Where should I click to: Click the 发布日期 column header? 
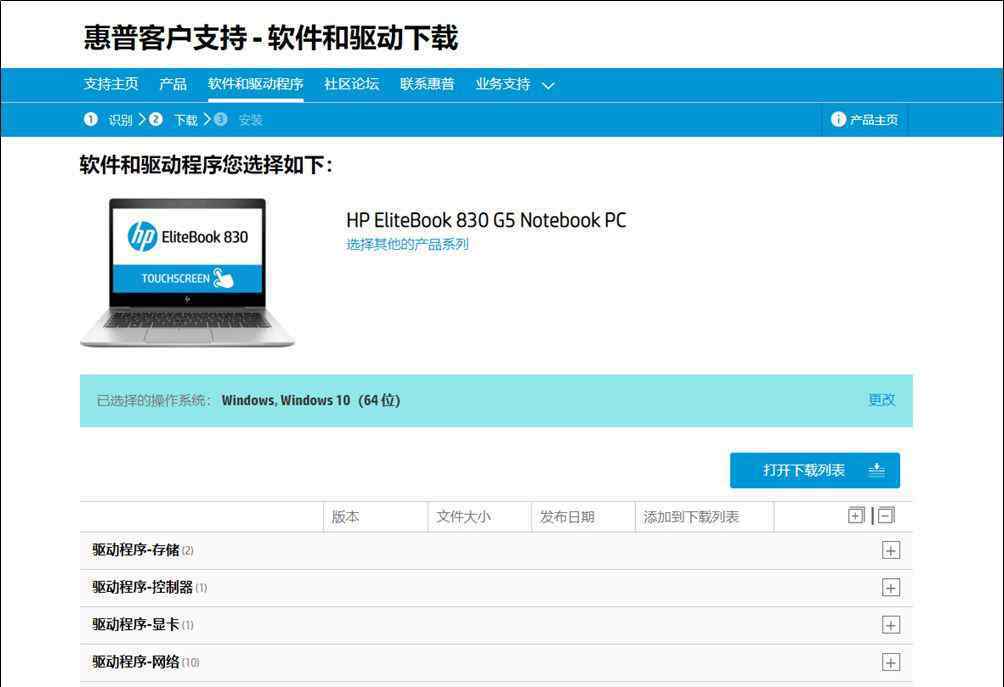click(567, 517)
